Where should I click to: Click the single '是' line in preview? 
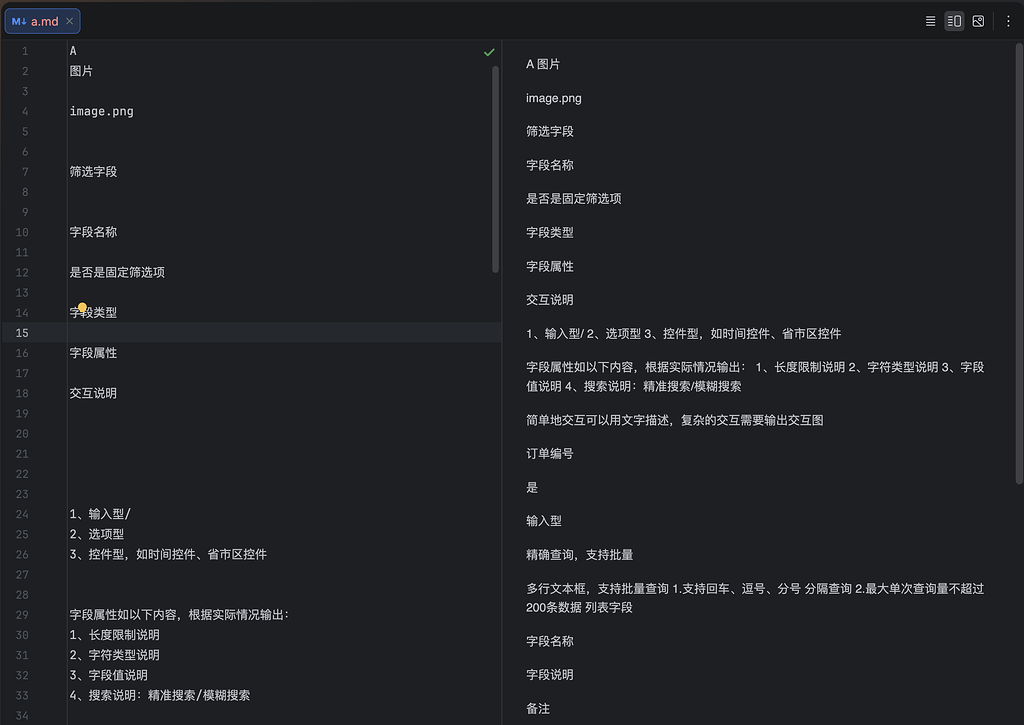(x=532, y=487)
